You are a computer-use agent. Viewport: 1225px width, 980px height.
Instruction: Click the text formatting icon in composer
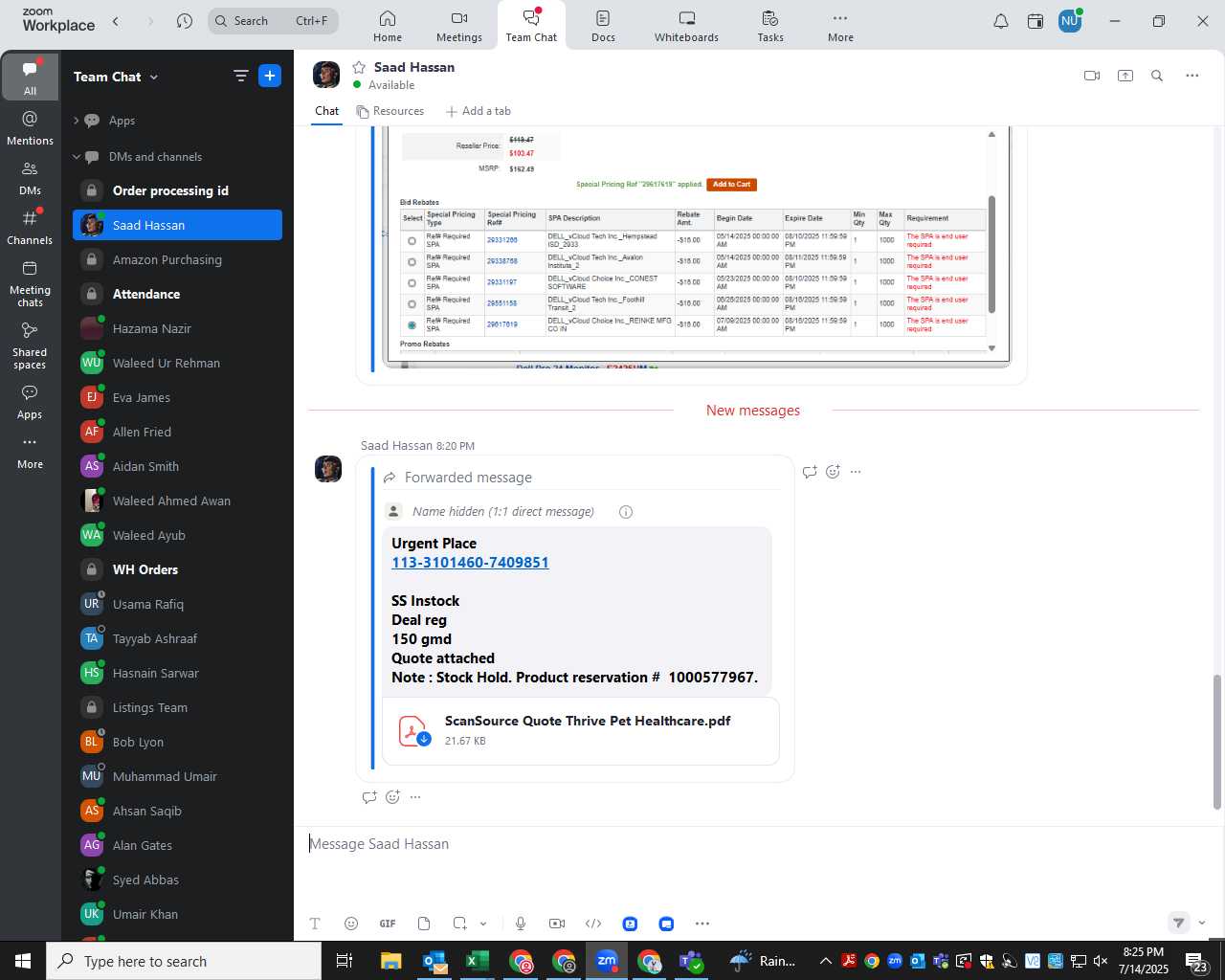315,924
